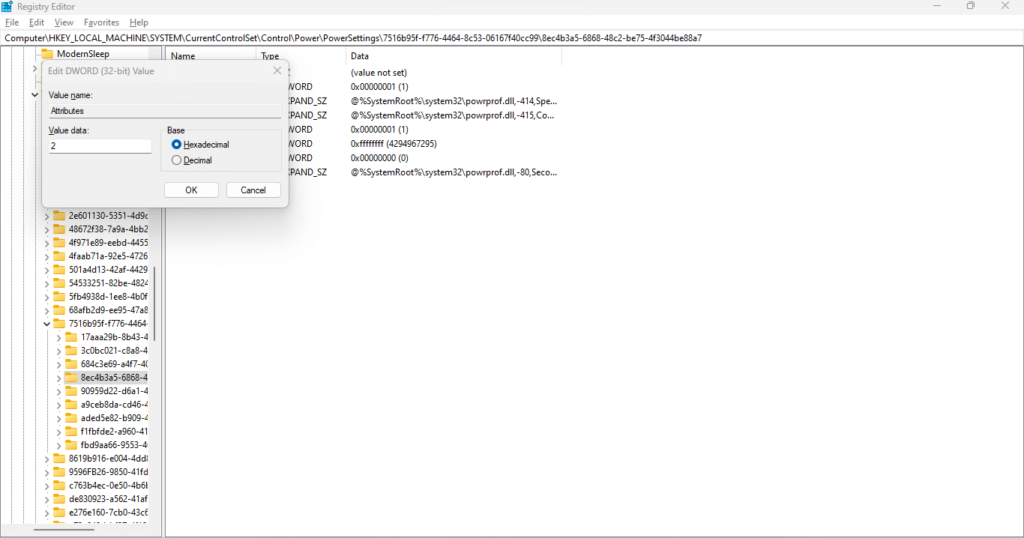Select the 90959d22-d6a1 subkey

pos(114,391)
